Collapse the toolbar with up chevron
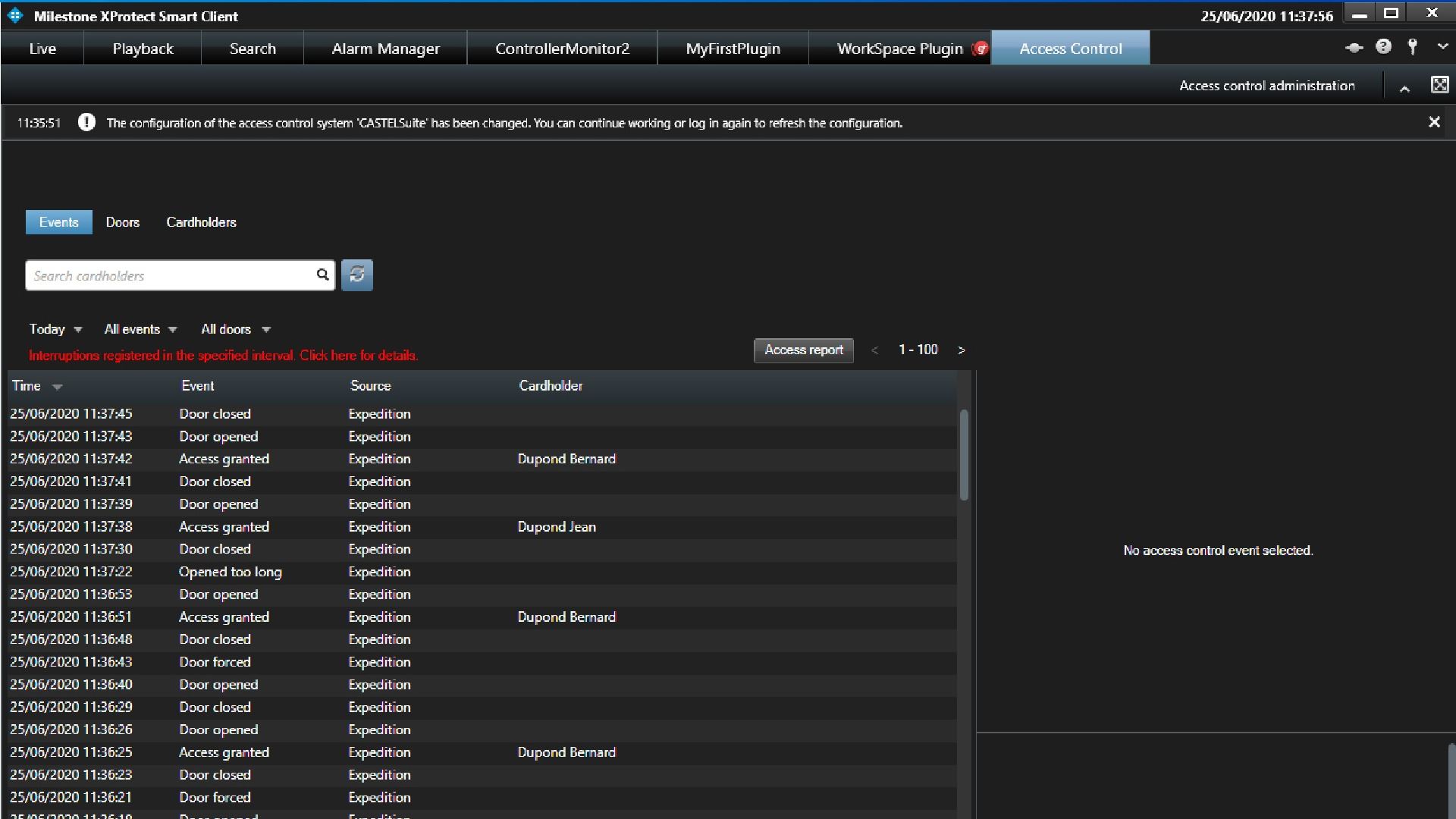This screenshot has width=1456, height=819. [x=1404, y=89]
